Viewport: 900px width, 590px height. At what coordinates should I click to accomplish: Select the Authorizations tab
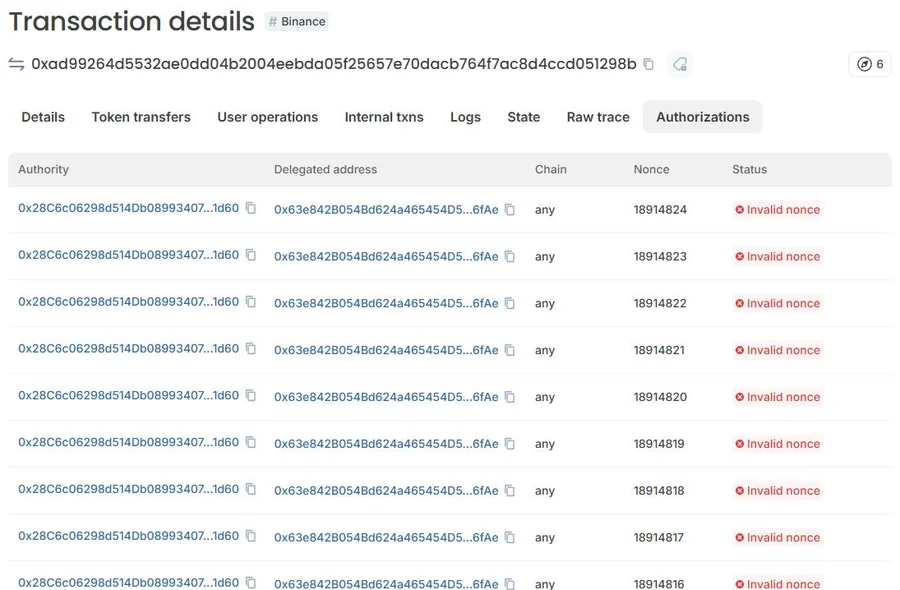(703, 117)
